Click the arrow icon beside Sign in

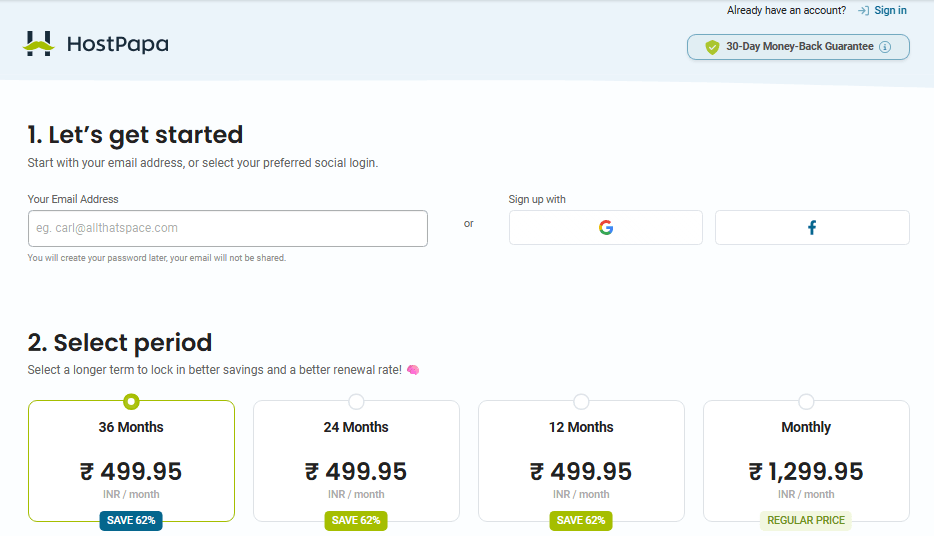tap(863, 11)
